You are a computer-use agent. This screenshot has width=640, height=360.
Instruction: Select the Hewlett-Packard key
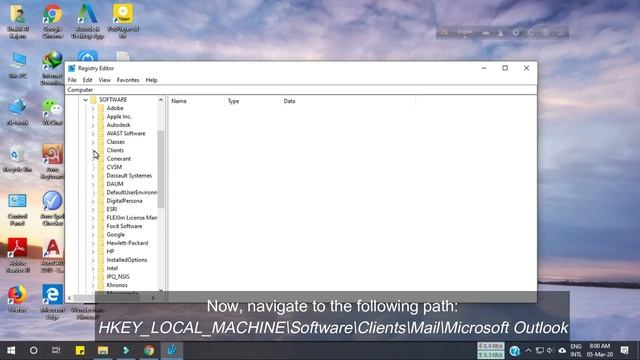click(127, 243)
